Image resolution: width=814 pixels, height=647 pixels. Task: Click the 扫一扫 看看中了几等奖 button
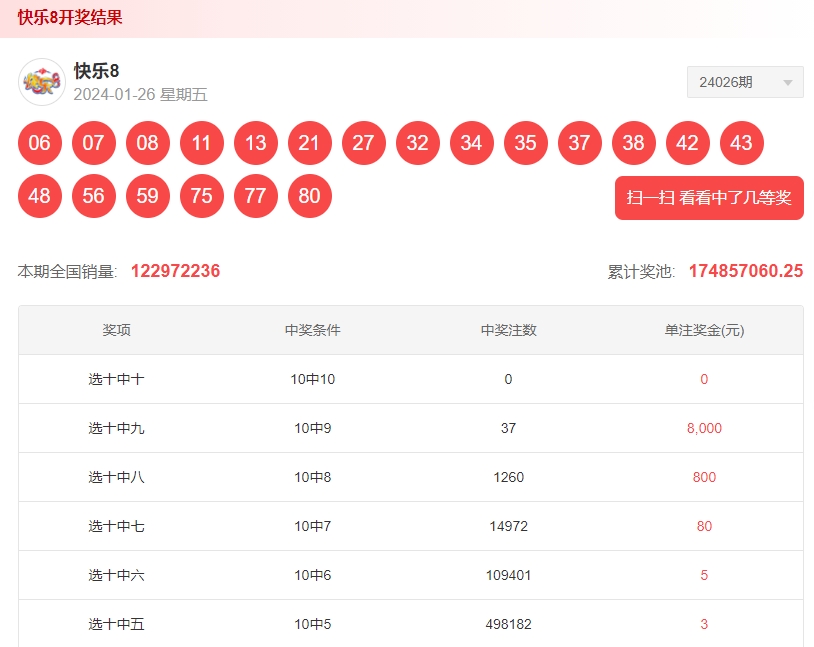click(708, 198)
